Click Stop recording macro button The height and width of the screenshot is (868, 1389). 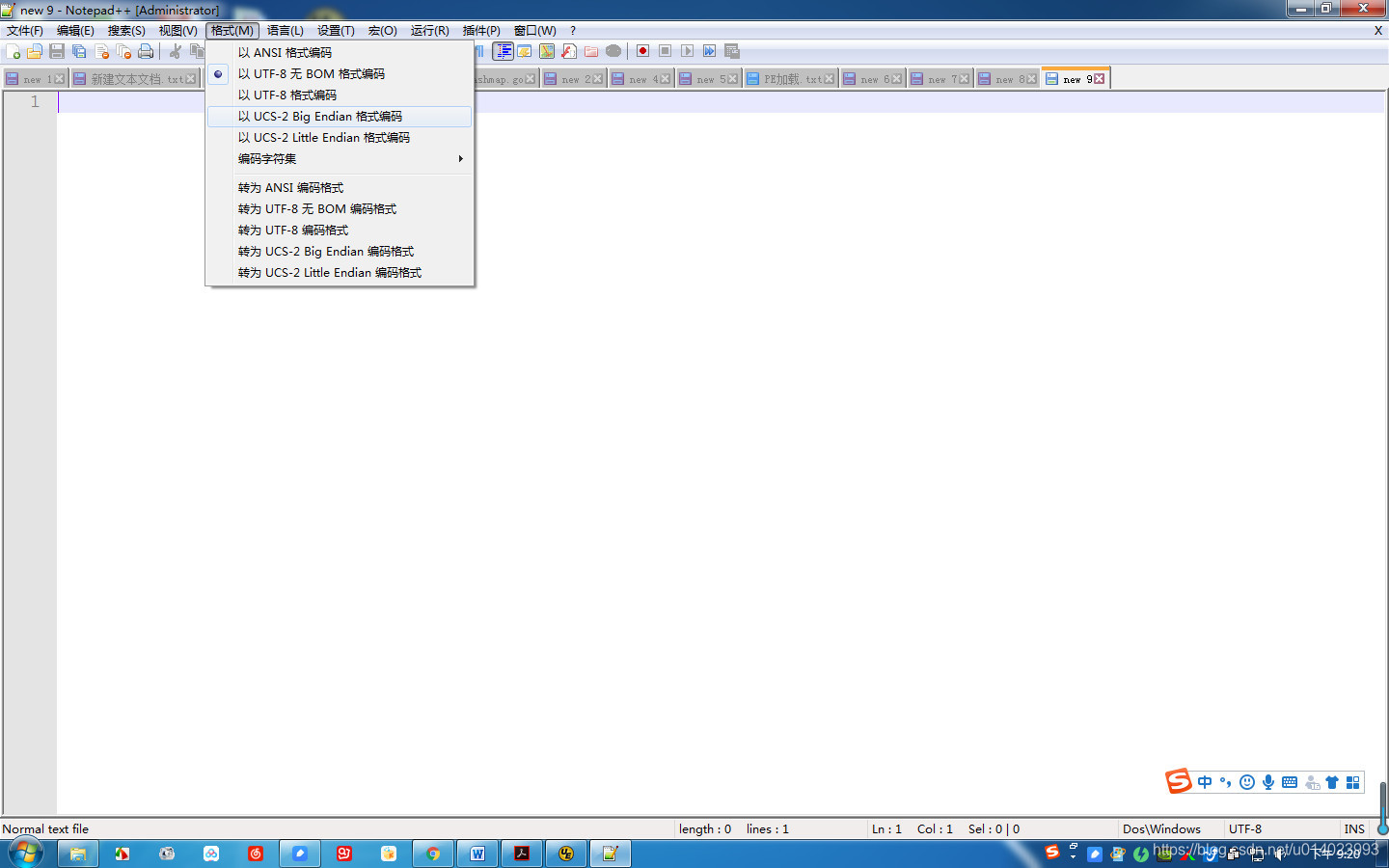665,51
